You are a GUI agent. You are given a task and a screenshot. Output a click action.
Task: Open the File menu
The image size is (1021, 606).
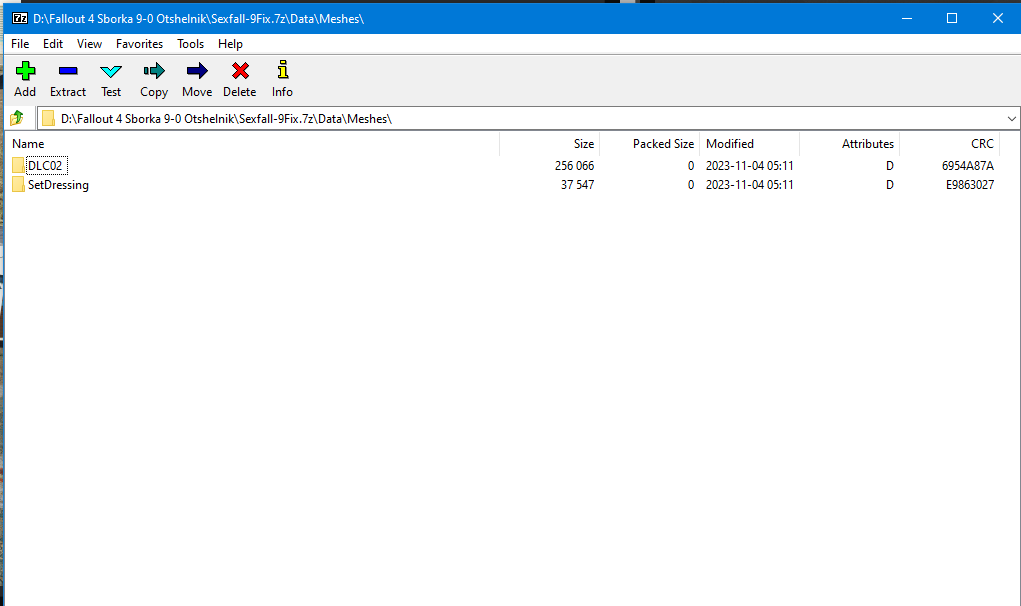tap(20, 44)
